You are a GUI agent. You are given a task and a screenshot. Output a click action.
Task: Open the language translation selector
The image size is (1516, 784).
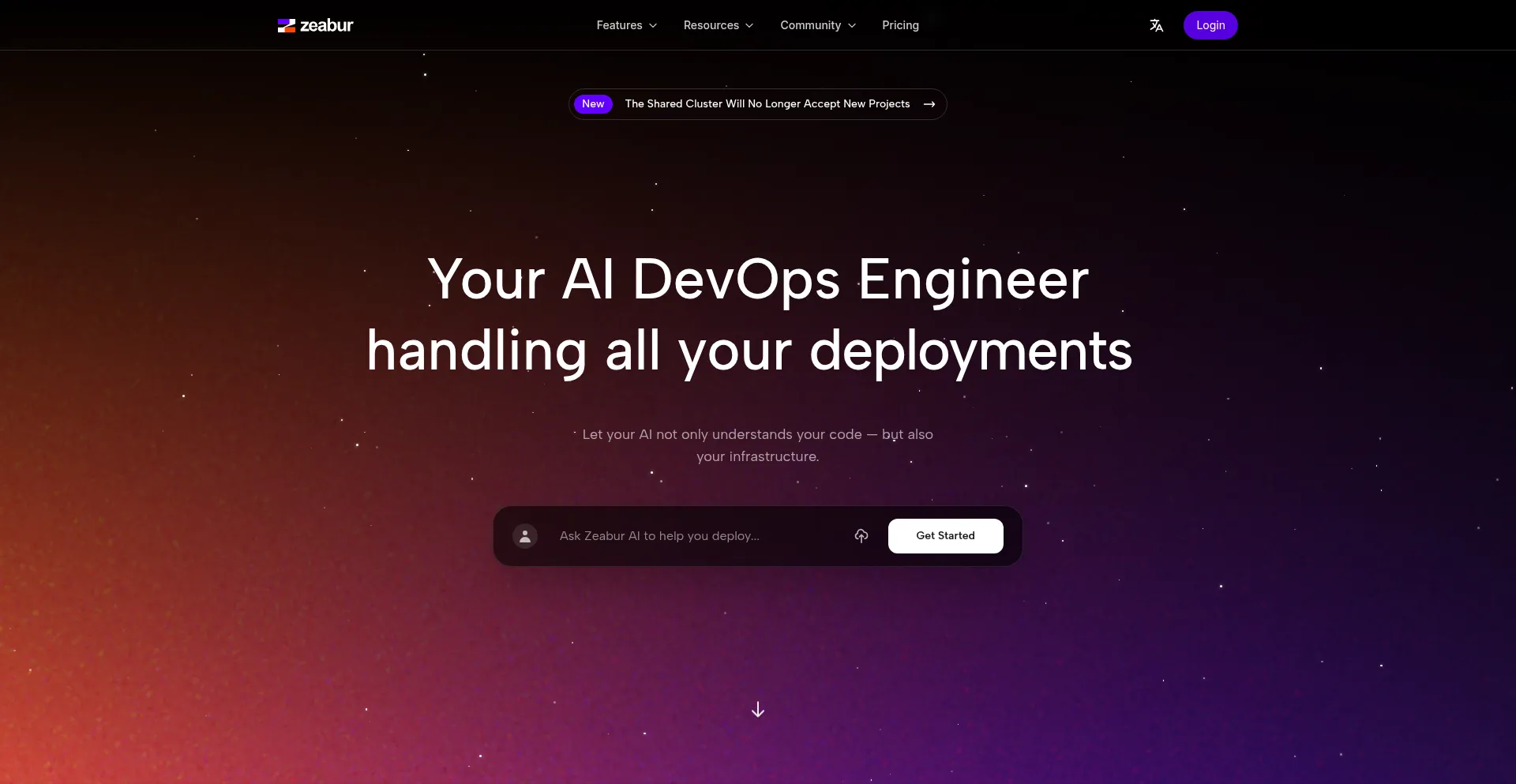(x=1156, y=25)
